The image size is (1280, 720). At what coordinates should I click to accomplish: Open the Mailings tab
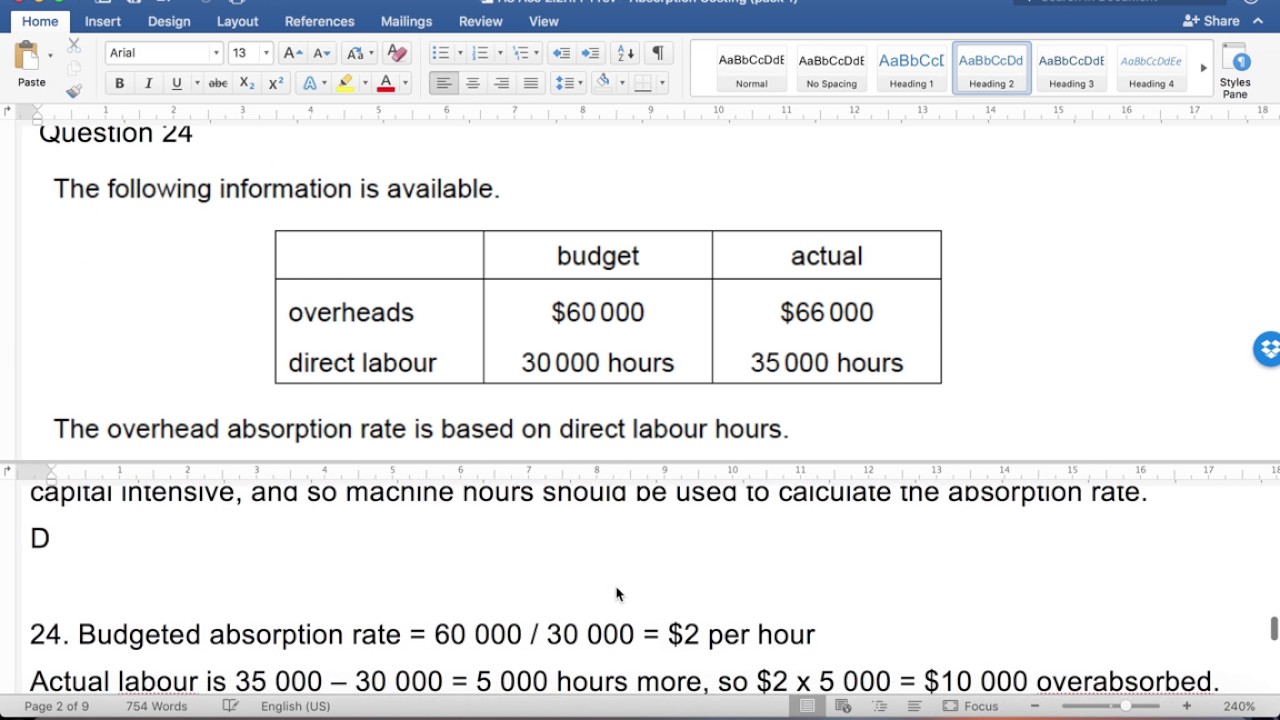pyautogui.click(x=406, y=21)
